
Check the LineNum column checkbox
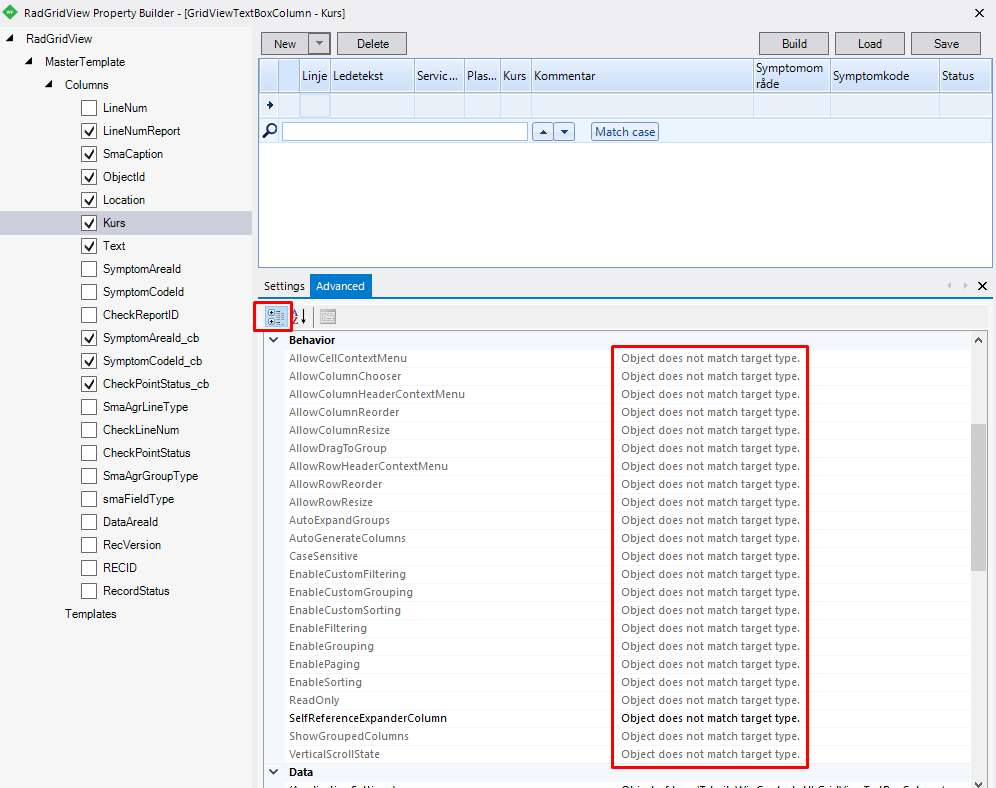(89, 108)
